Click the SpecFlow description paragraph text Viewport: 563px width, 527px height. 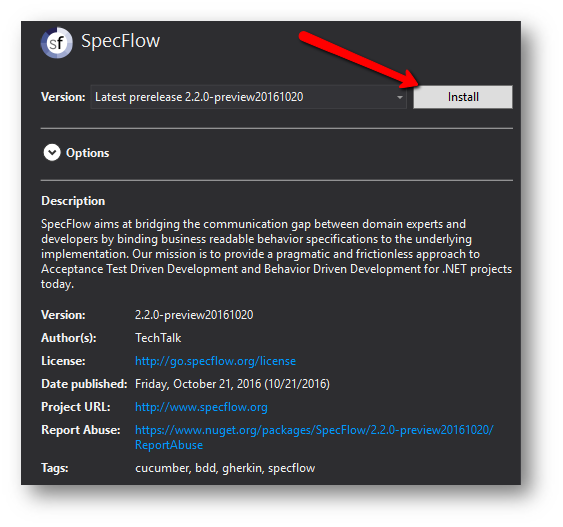(276, 254)
